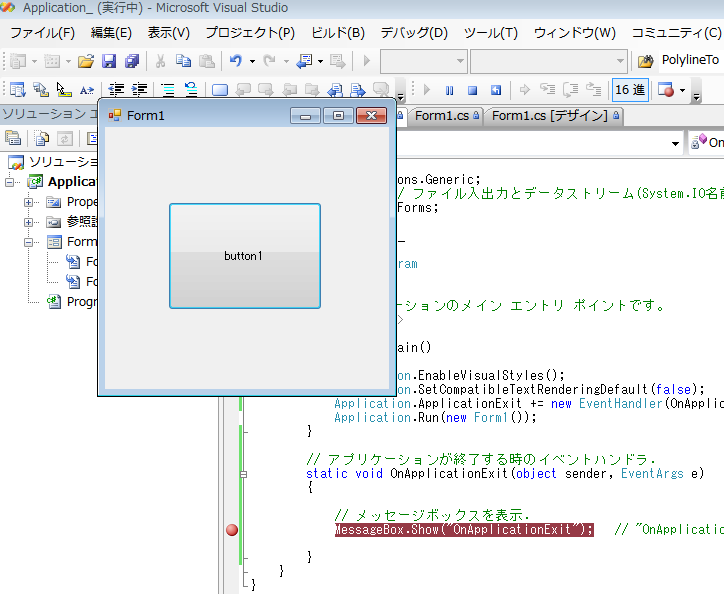Click the PolylineTo find combo box
Viewport: 724px width, 594px height.
(691, 61)
